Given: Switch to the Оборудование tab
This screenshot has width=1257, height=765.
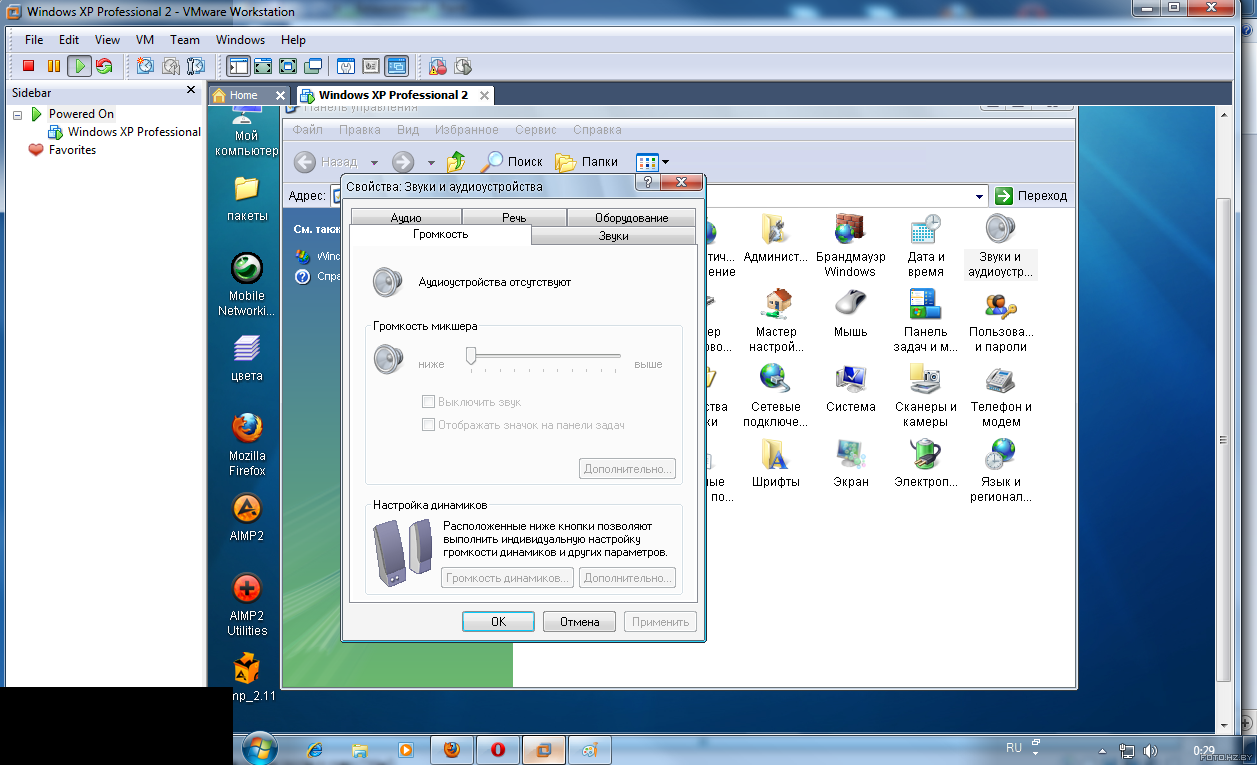Looking at the screenshot, I should coord(631,218).
